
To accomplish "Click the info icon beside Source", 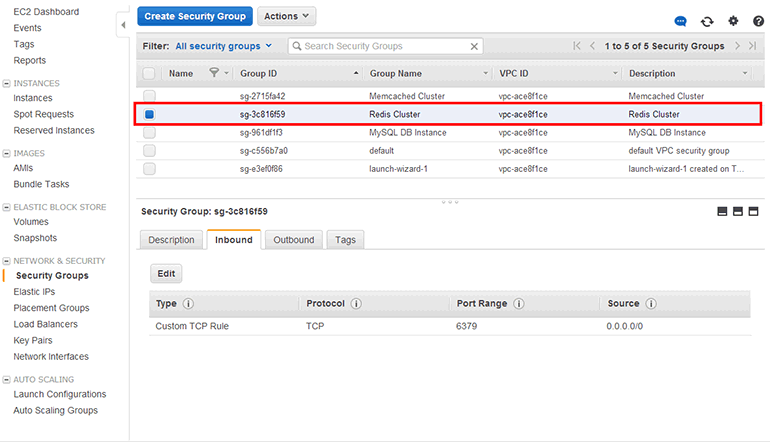I will [651, 304].
